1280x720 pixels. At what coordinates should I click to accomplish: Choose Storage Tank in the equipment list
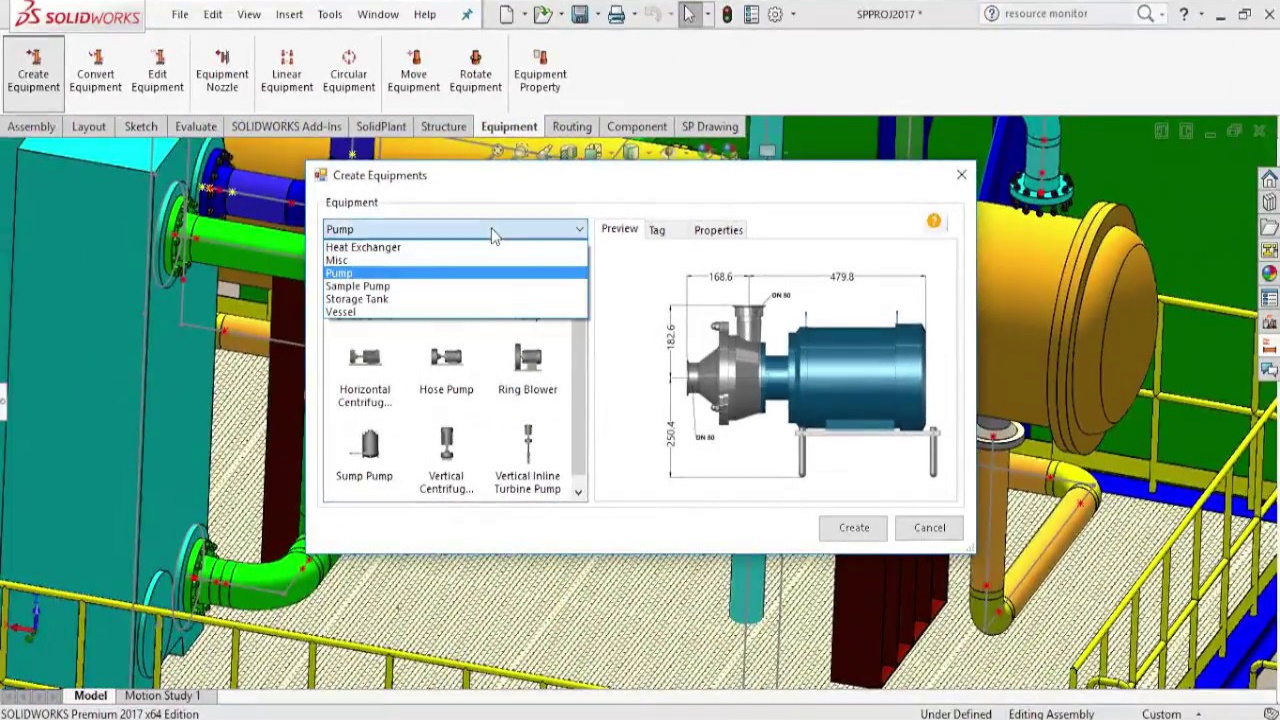point(357,299)
